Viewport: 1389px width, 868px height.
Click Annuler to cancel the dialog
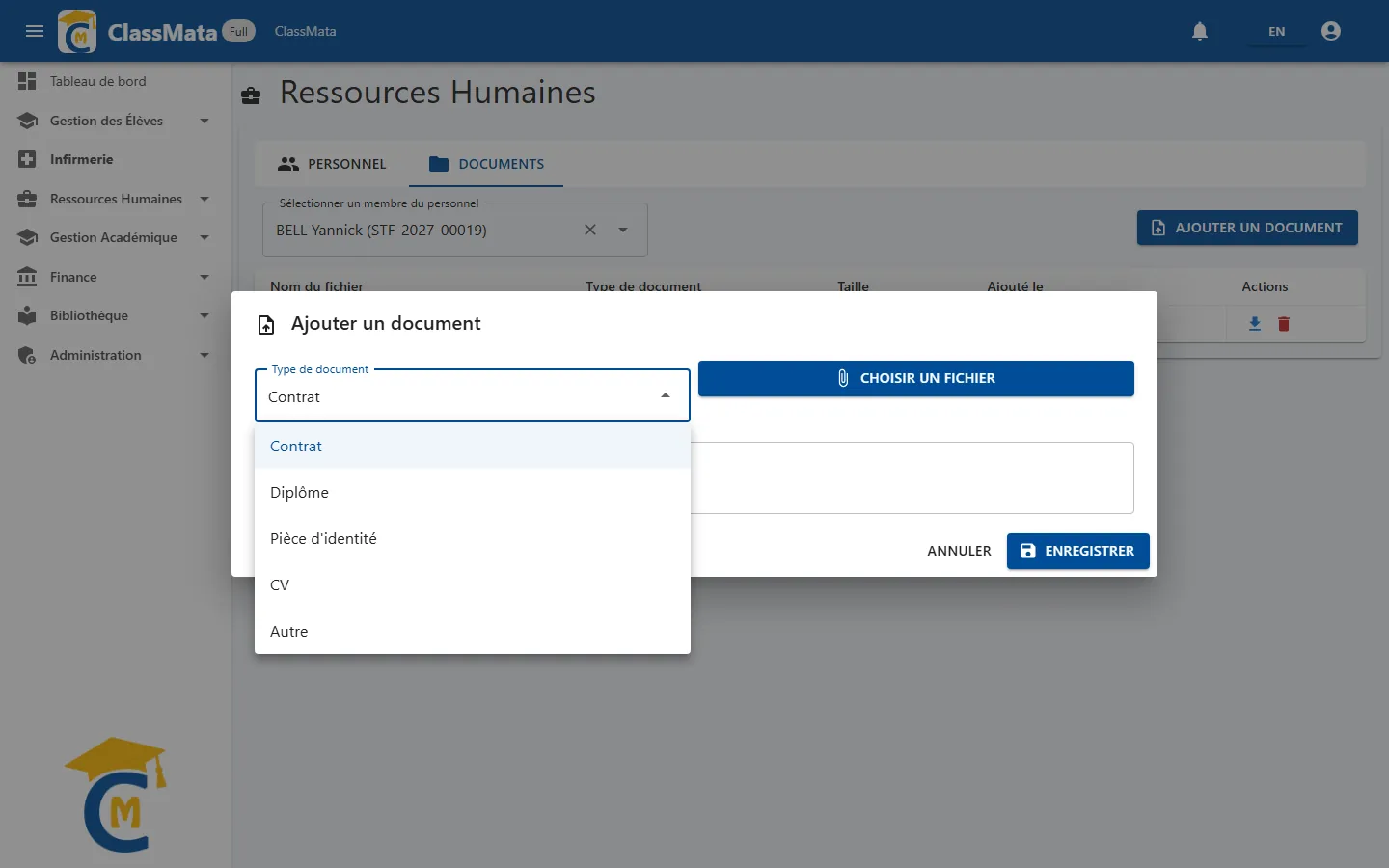(x=959, y=551)
